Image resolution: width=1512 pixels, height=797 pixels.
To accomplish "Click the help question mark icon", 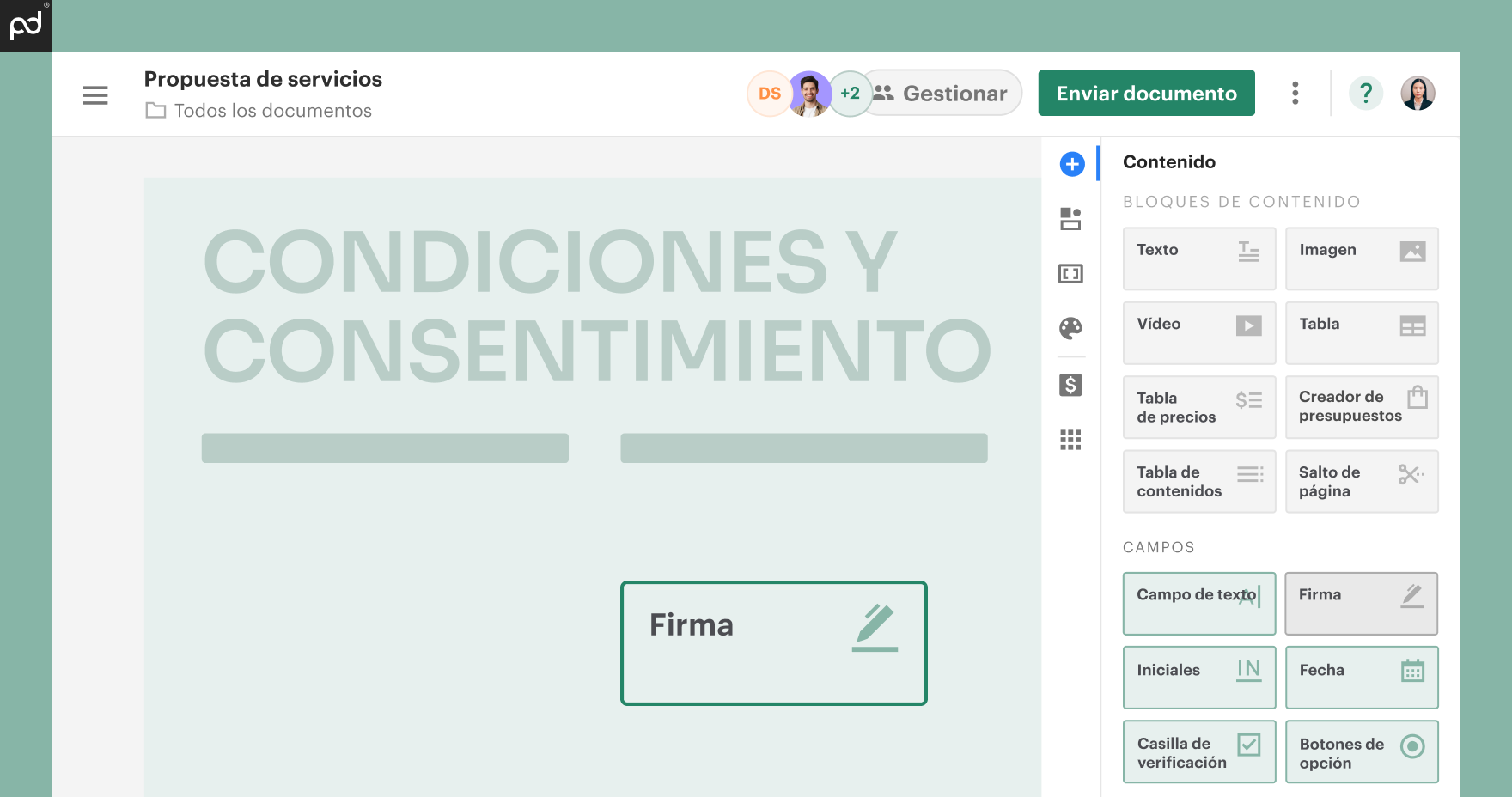I will point(1365,93).
